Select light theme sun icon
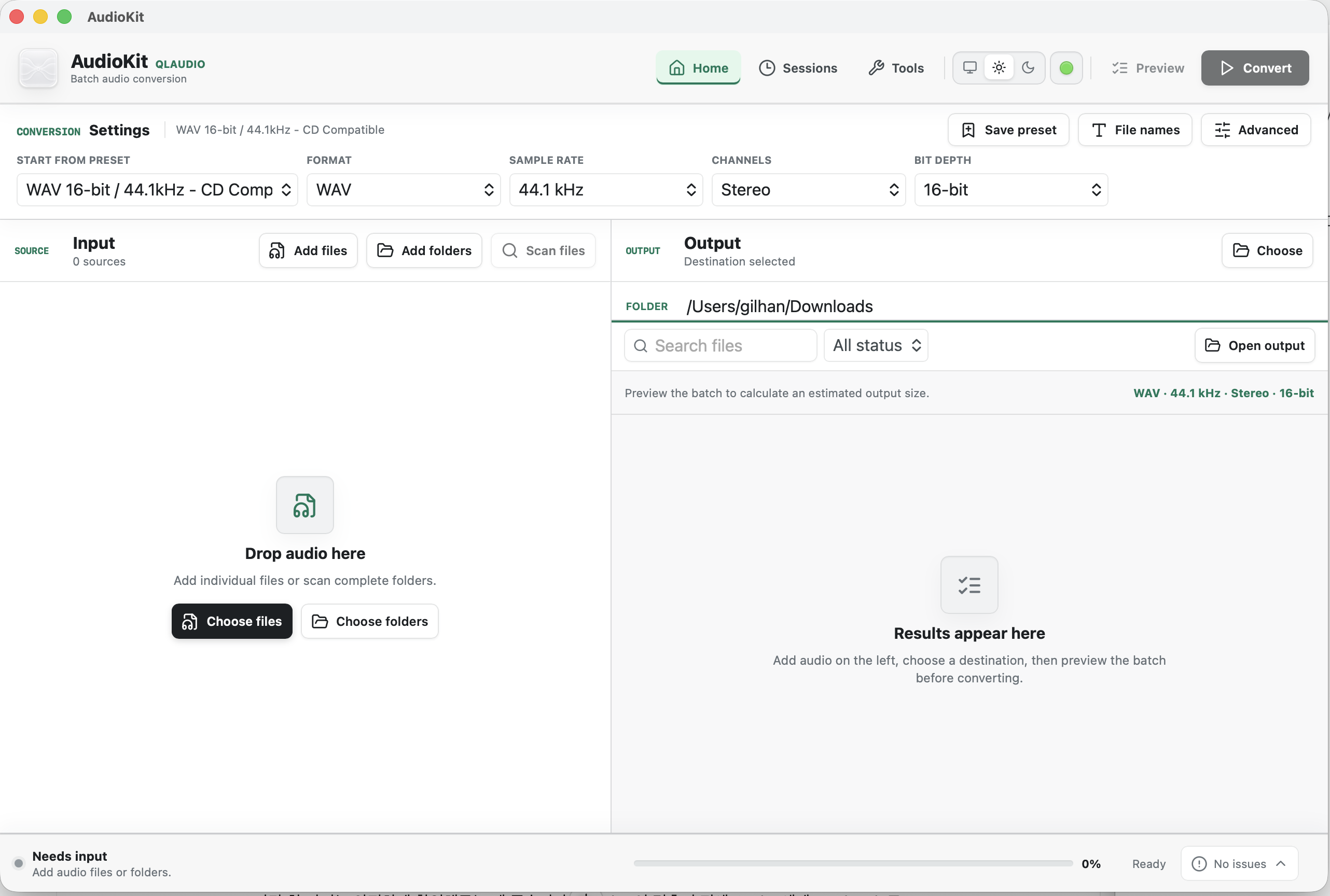1330x896 pixels. click(x=999, y=68)
